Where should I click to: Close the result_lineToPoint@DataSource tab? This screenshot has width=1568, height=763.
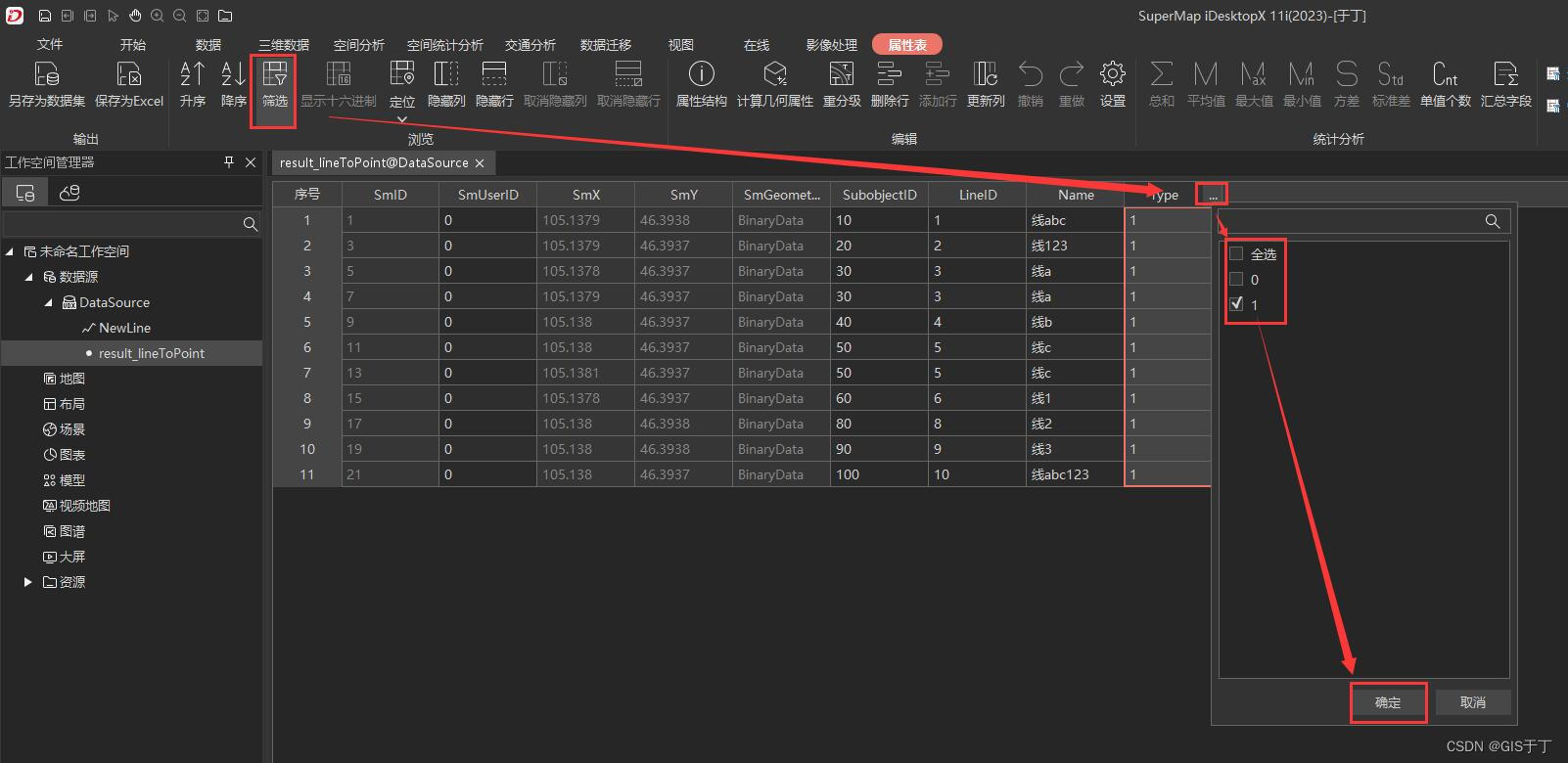click(x=480, y=163)
